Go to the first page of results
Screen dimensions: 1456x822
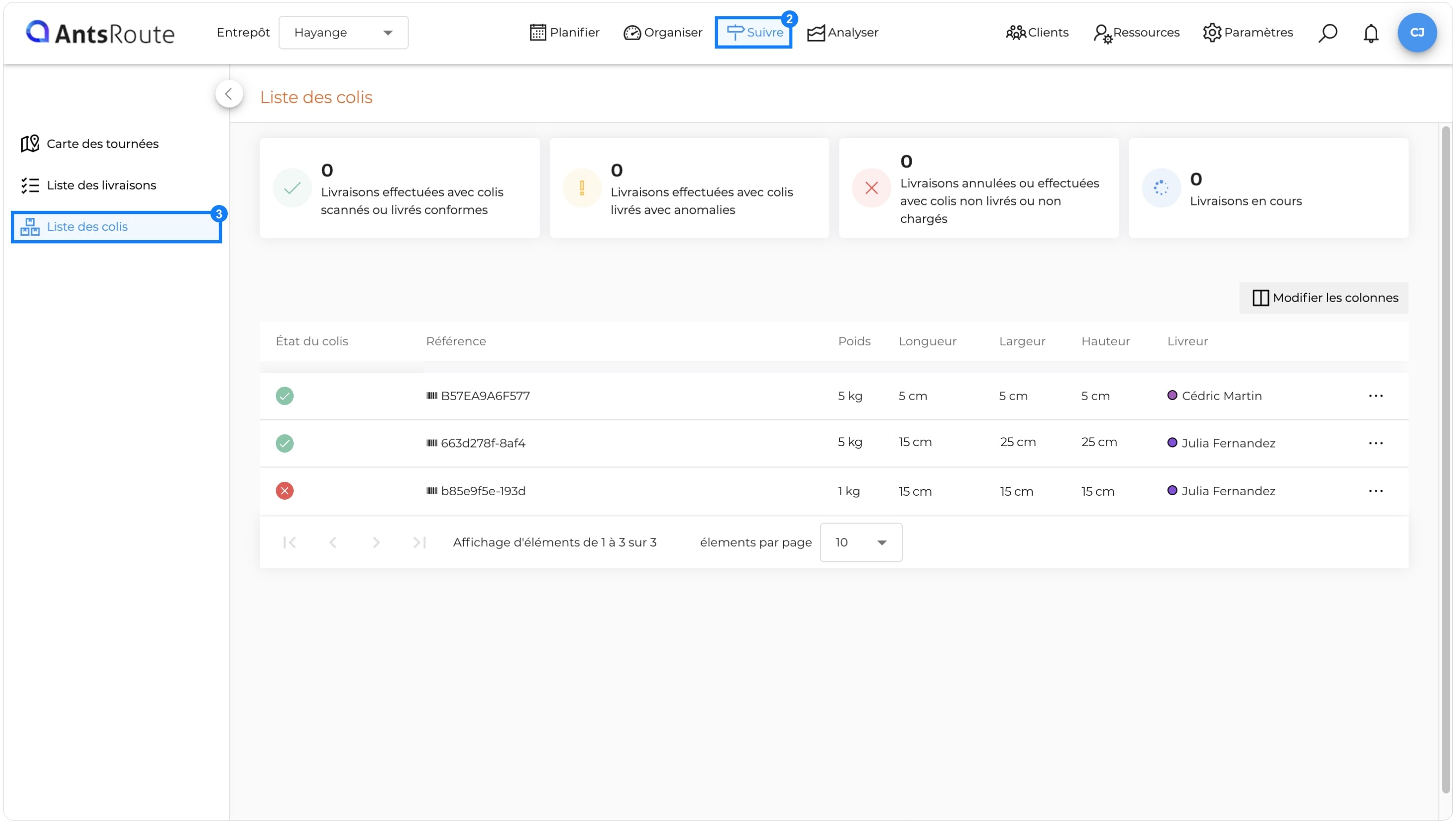289,542
